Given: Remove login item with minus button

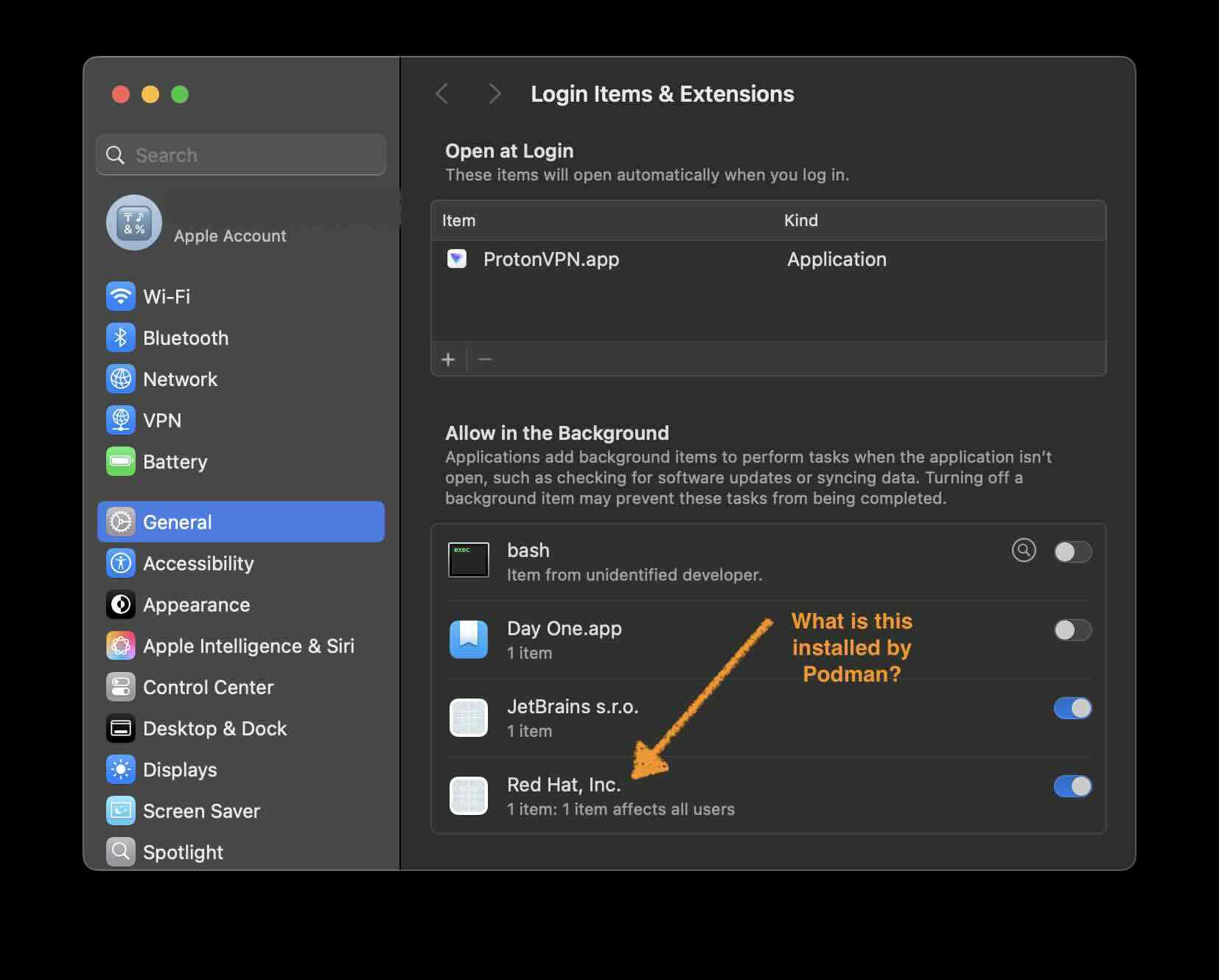Looking at the screenshot, I should (x=484, y=360).
